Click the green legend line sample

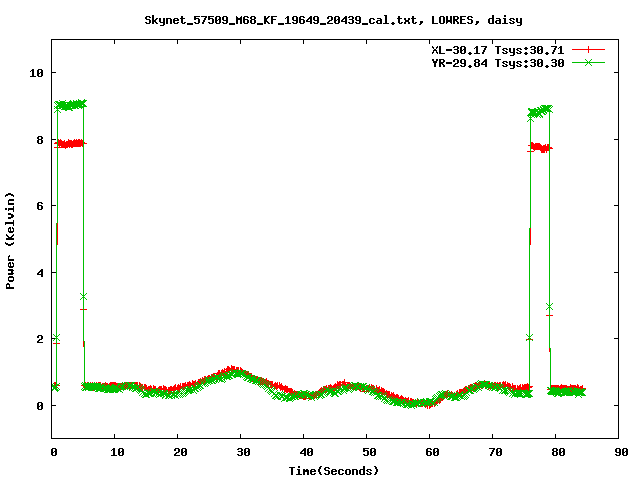point(588,62)
